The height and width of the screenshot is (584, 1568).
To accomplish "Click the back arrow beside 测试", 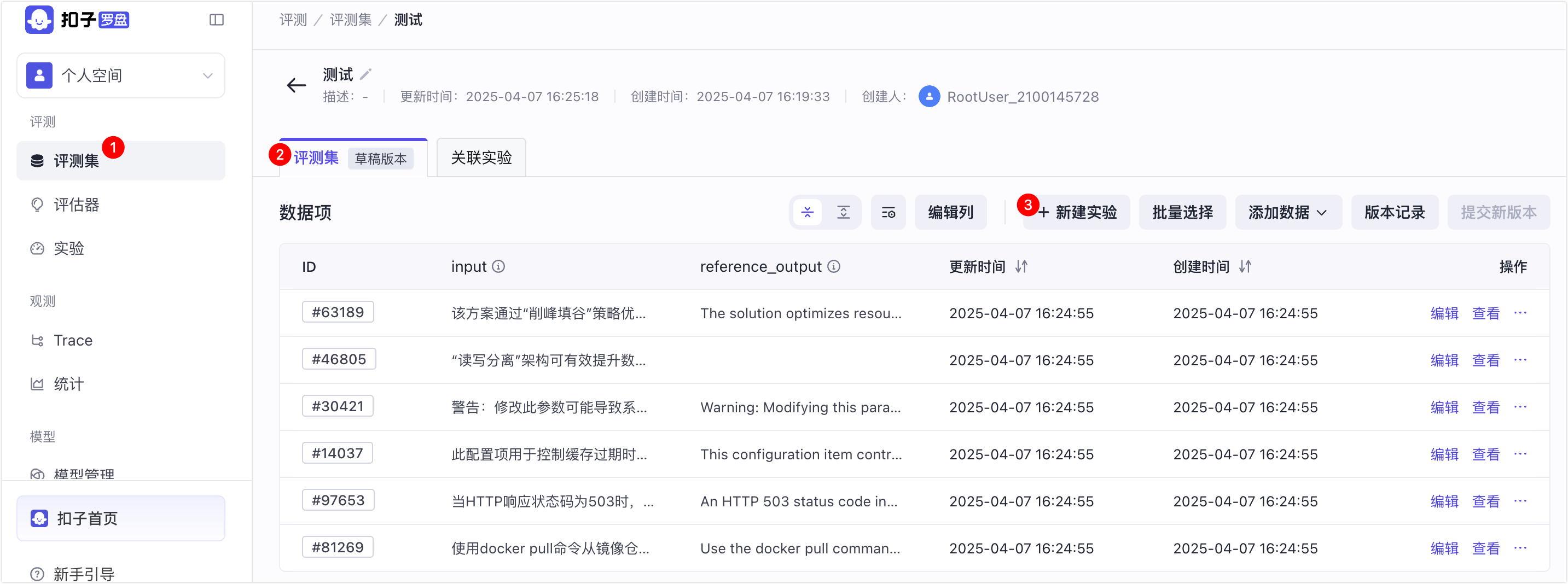I will pos(297,85).
